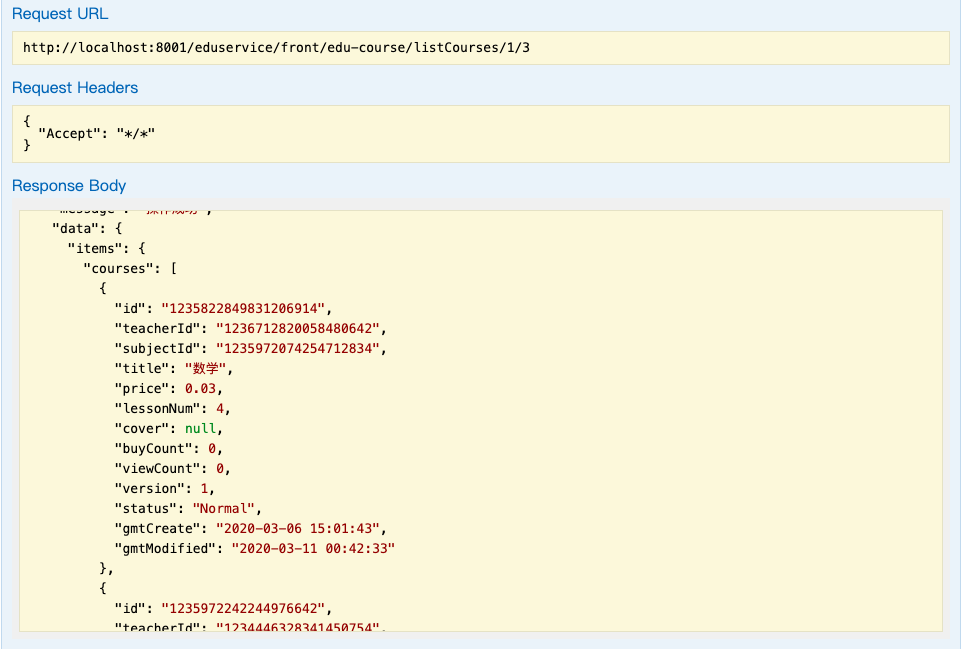Click the "courses" array key
Image resolution: width=964 pixels, height=649 pixels.
114,268
